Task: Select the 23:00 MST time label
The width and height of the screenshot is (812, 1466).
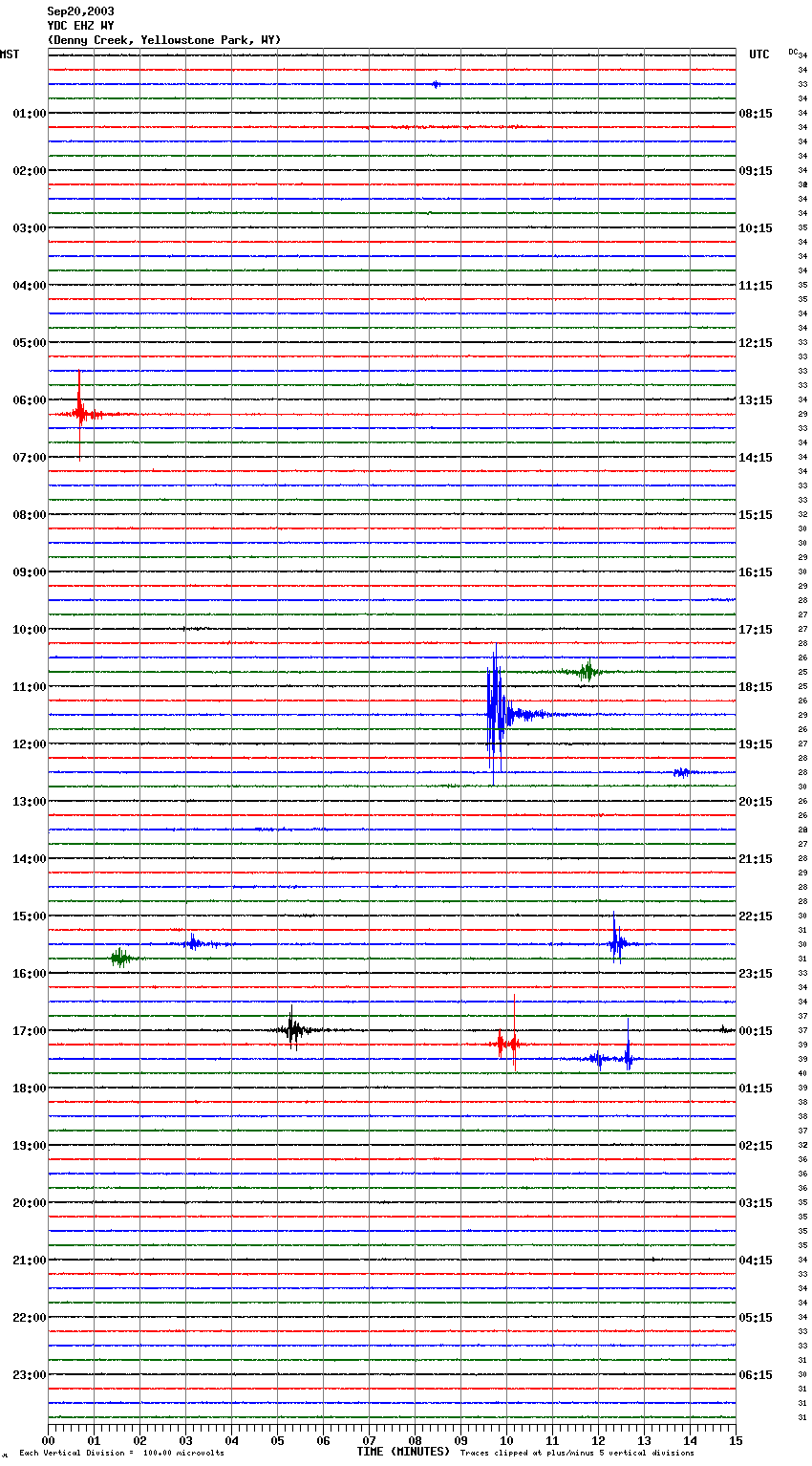Action: point(30,1375)
